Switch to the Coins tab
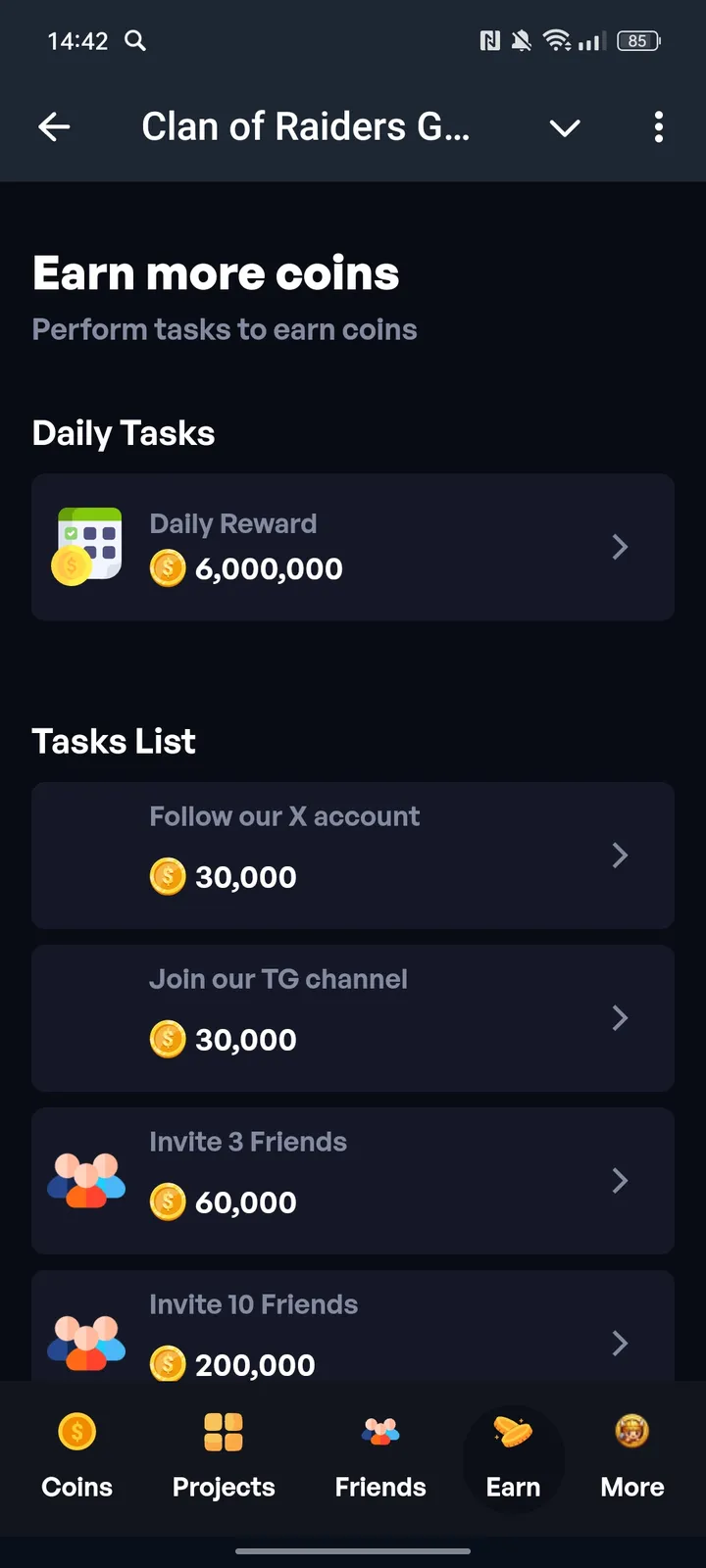Screen dimensions: 706x1568 coord(76,1456)
